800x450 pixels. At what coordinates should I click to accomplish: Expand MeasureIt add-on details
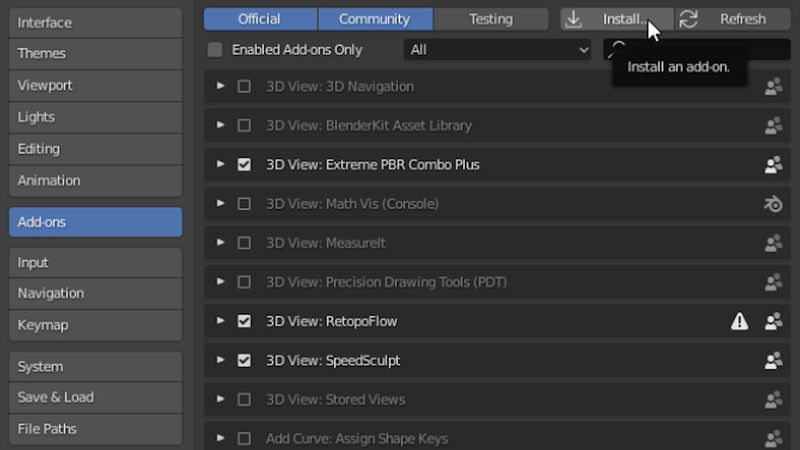pyautogui.click(x=220, y=242)
